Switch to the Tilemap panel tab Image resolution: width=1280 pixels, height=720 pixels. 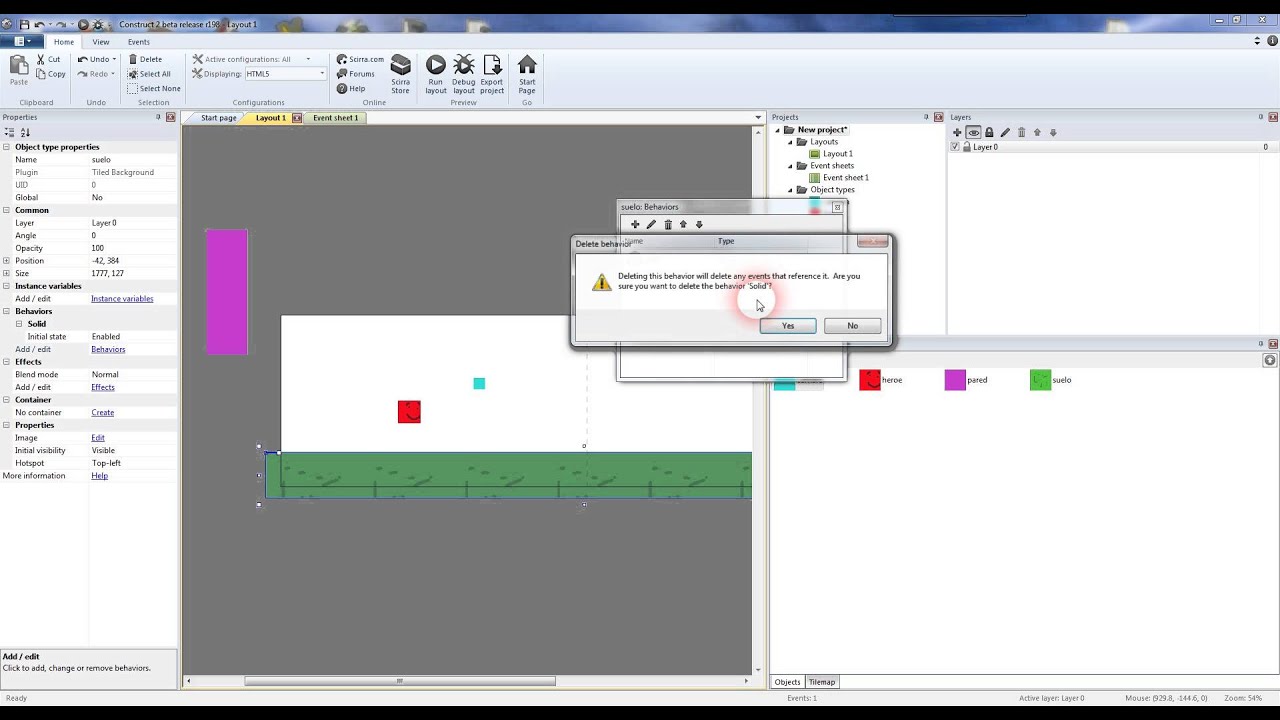[822, 682]
